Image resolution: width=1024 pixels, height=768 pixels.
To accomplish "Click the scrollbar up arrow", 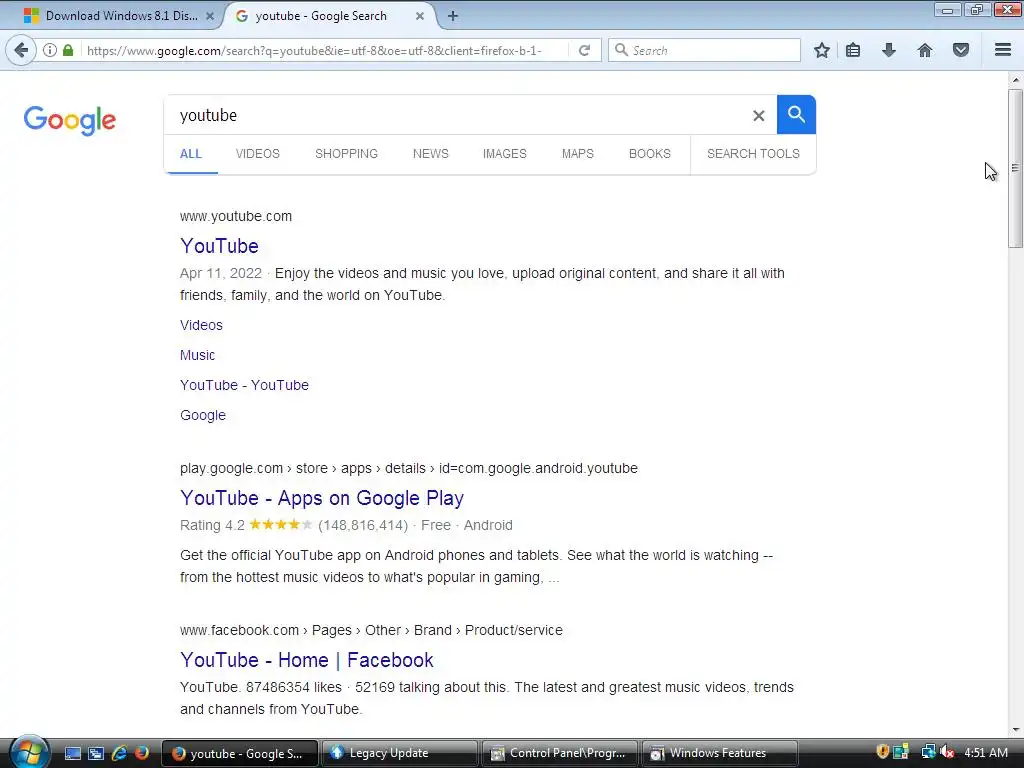I will (x=1015, y=80).
